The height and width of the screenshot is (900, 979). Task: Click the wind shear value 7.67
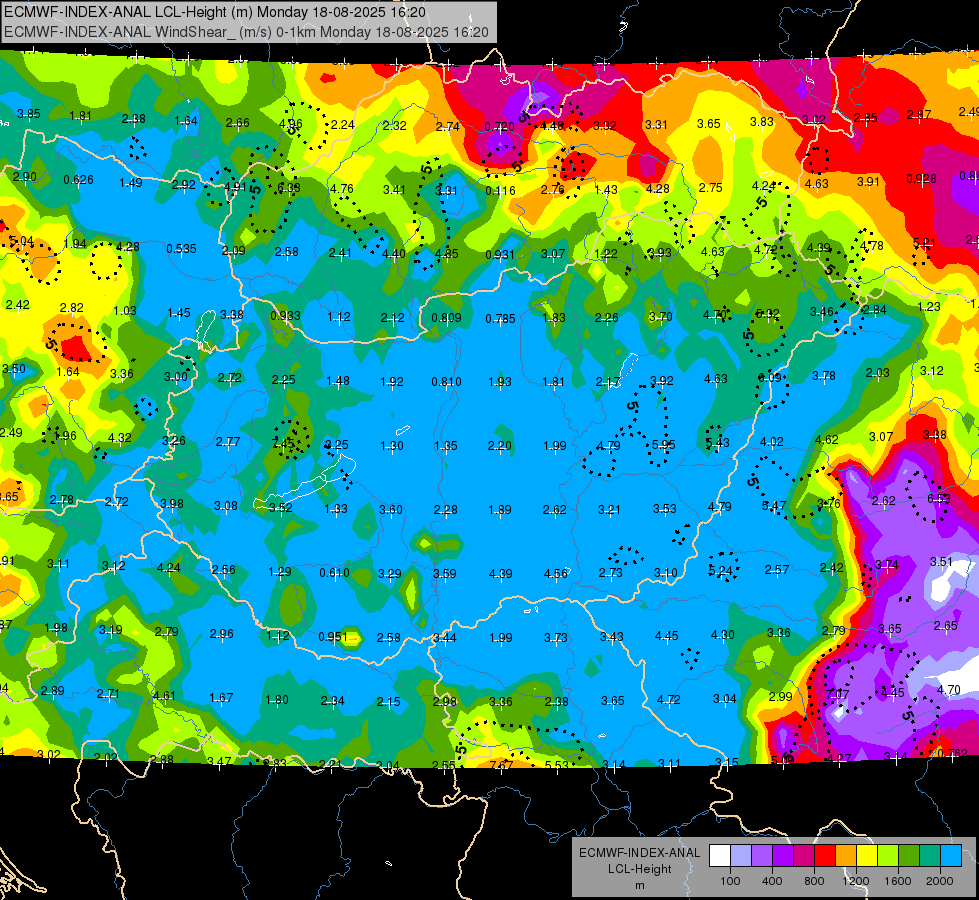(501, 765)
